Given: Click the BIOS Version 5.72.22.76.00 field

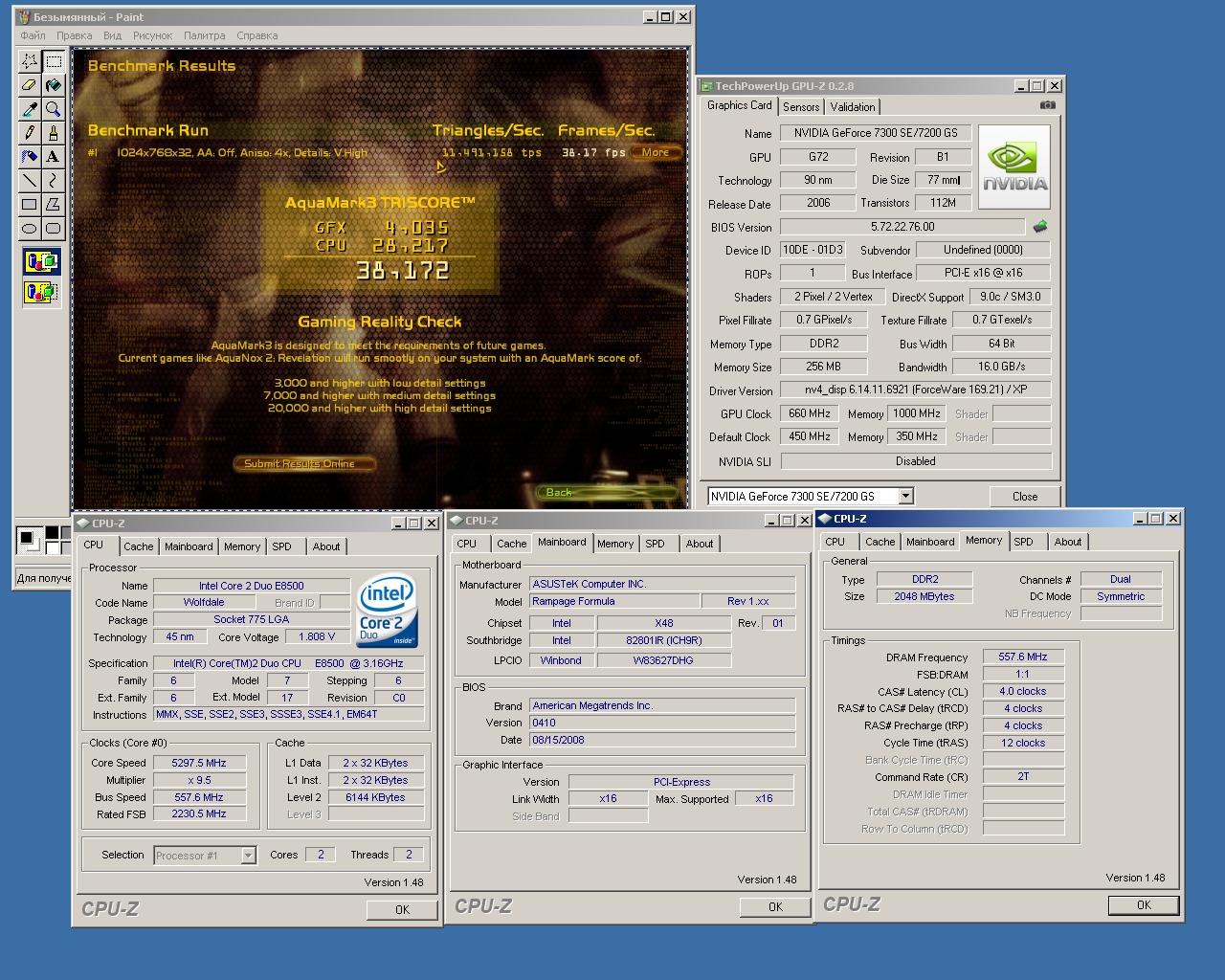Looking at the screenshot, I should 902,227.
